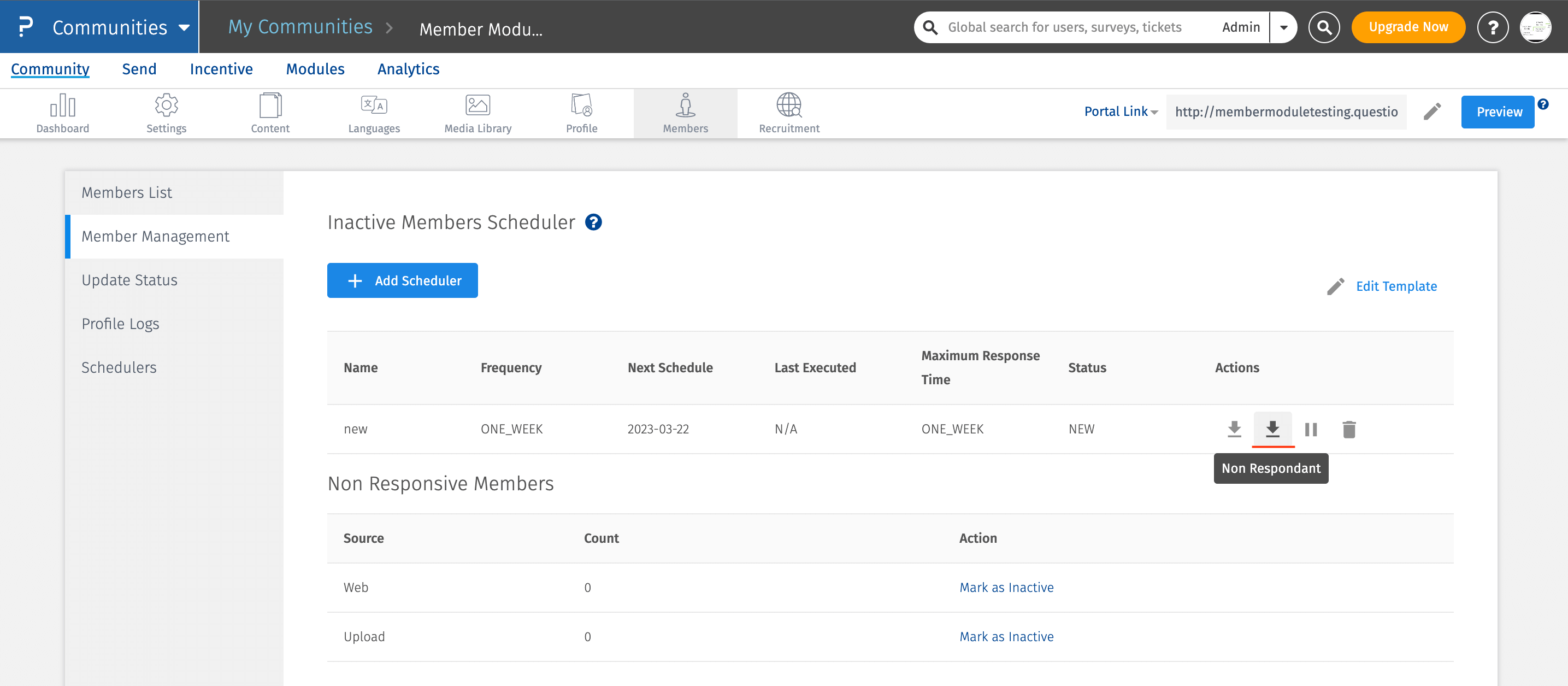This screenshot has width=1568, height=686.
Task: Pause the 'new' scheduler
Action: coord(1311,430)
